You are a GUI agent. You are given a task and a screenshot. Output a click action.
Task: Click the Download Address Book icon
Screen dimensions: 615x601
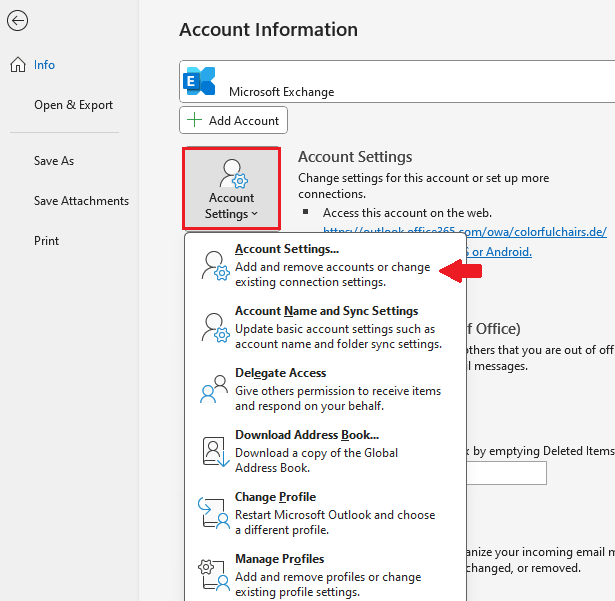point(213,451)
